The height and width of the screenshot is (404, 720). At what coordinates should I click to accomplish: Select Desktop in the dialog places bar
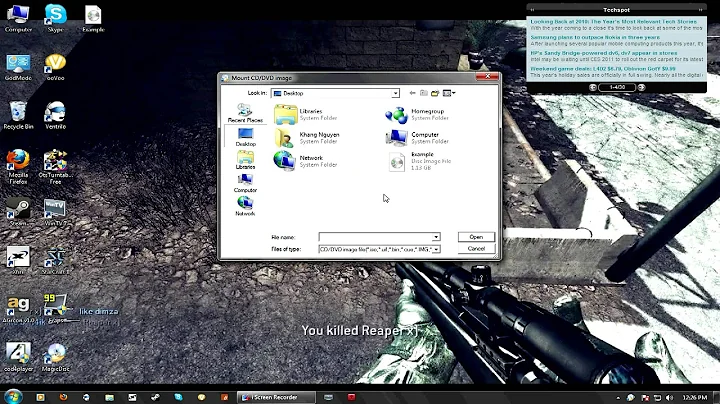(245, 137)
